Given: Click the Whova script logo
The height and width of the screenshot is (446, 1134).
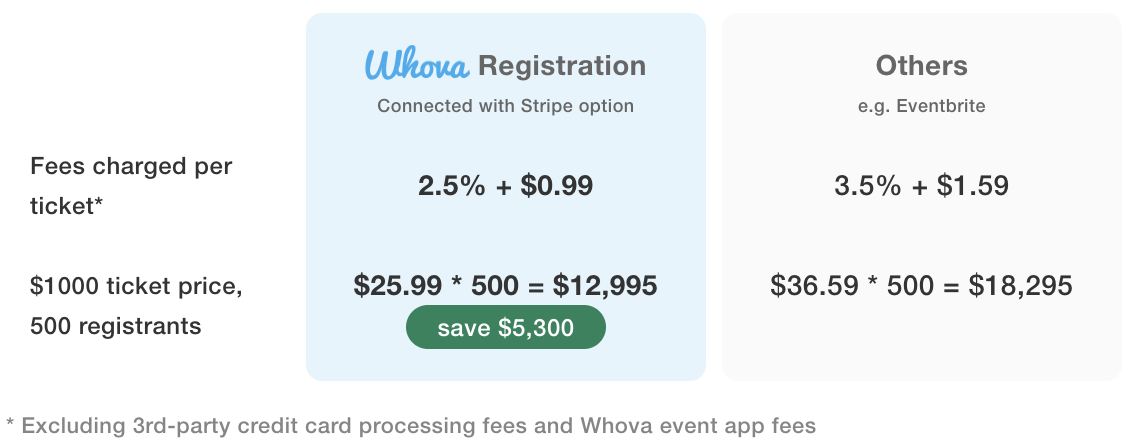Looking at the screenshot, I should tap(417, 65).
